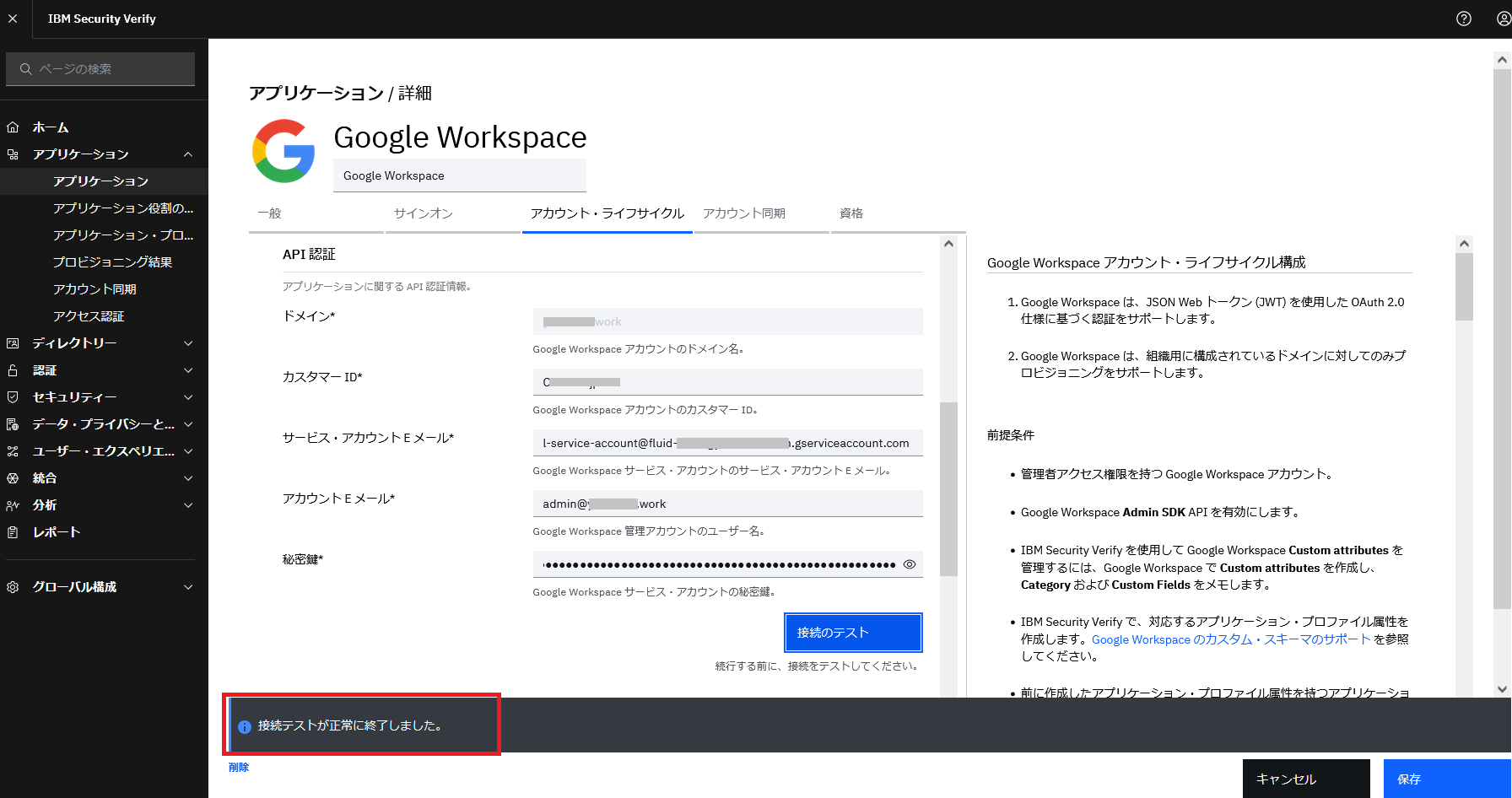Click the ホーム house icon
Screen dimensions: 1512x798
point(13,127)
